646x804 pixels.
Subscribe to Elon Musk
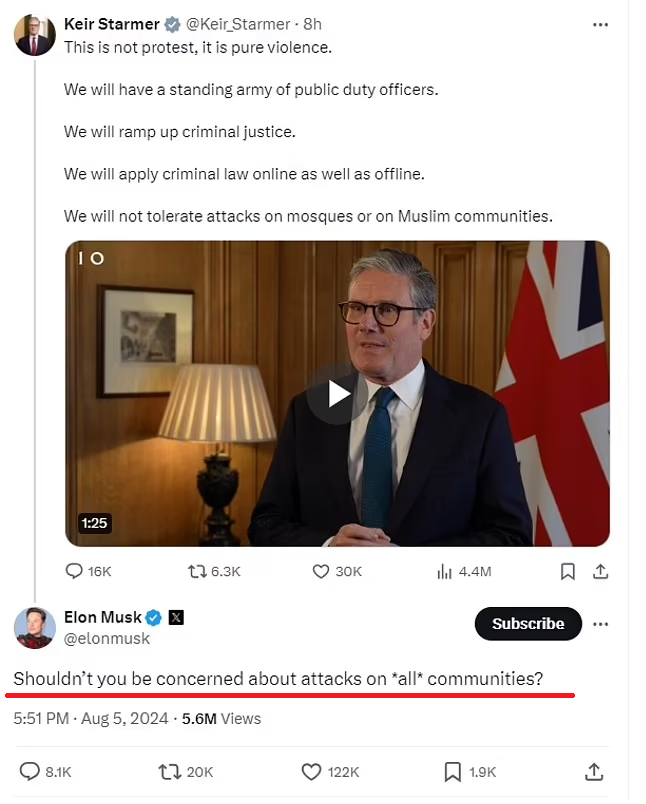point(527,624)
